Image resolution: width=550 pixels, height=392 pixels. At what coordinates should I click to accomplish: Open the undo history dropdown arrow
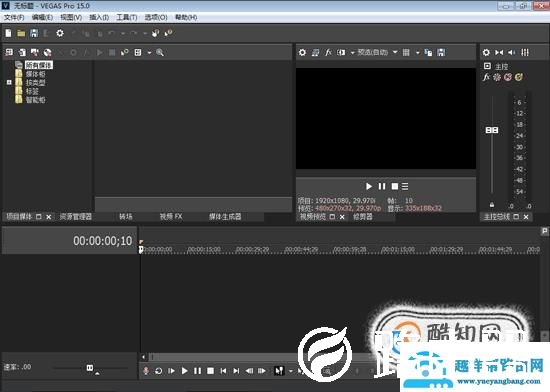pos(123,33)
